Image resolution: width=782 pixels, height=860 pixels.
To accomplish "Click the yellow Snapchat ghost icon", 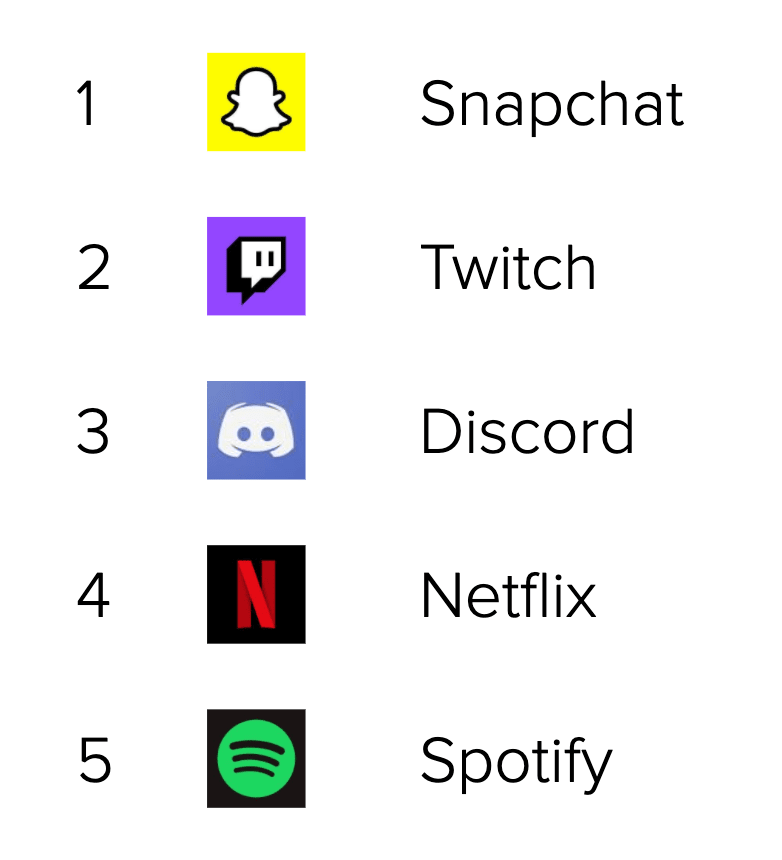I will tap(256, 102).
